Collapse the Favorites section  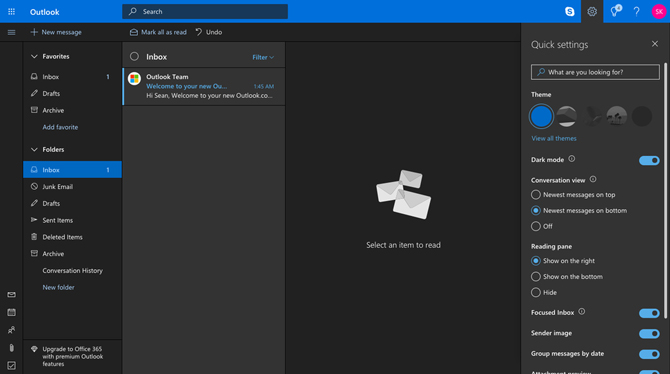[x=34, y=56]
